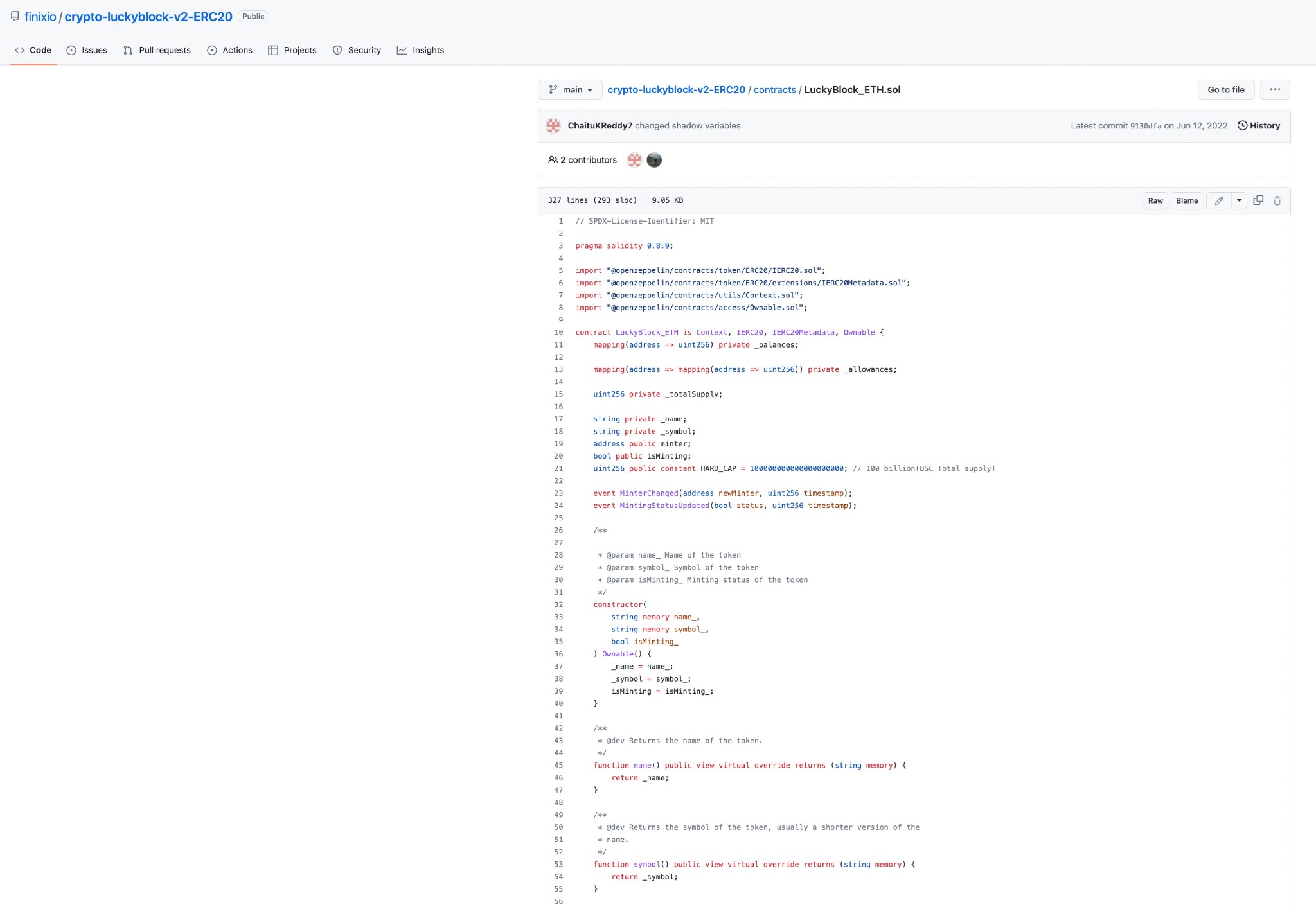1316x907 pixels.
Task: Select line number 10 at contract declaration
Action: [558, 333]
